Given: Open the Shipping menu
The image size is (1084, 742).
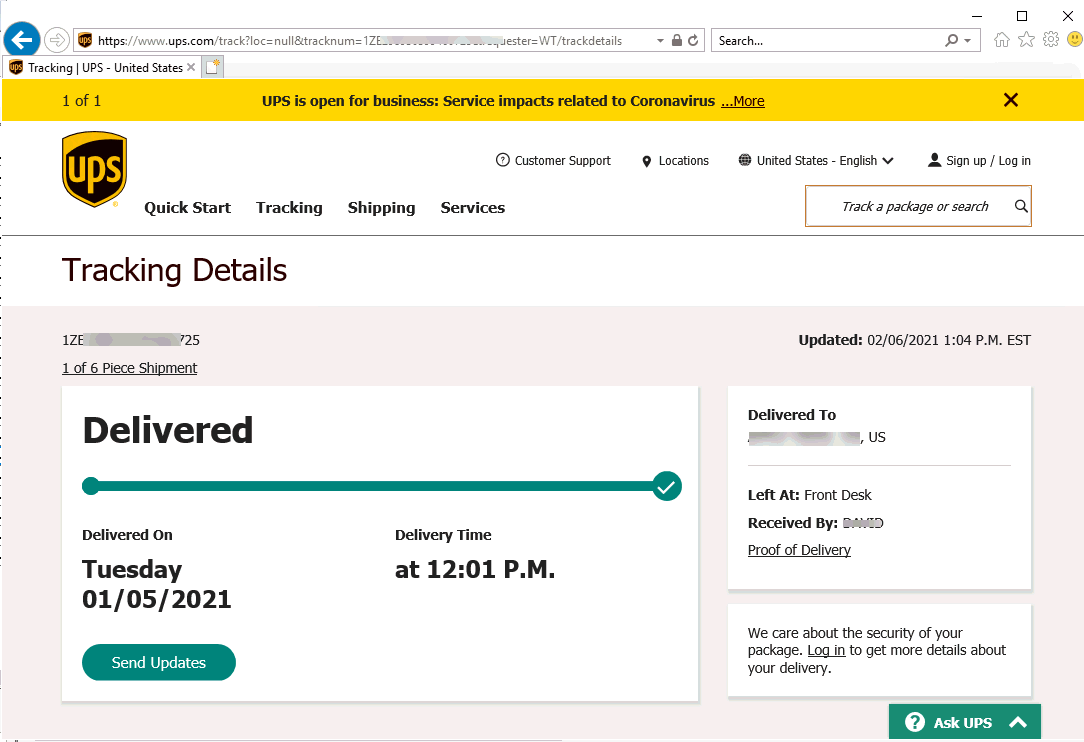Looking at the screenshot, I should tap(381, 208).
